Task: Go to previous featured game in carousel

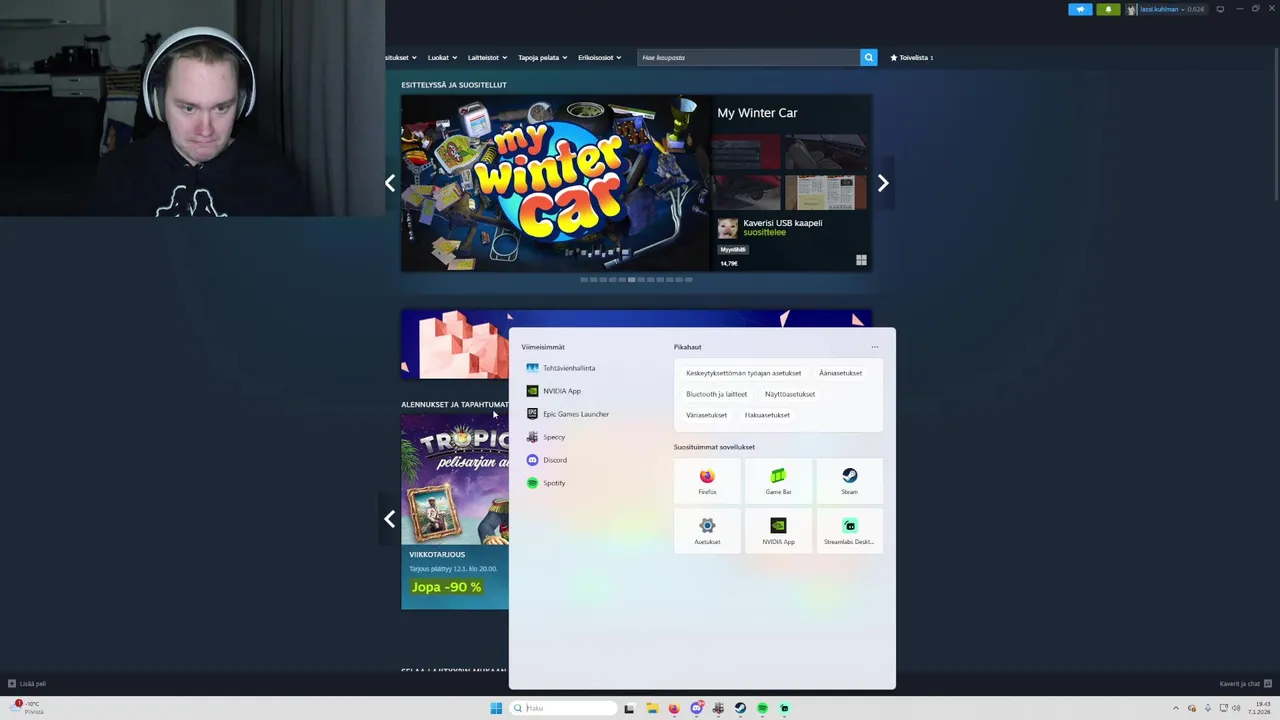Action: (390, 183)
